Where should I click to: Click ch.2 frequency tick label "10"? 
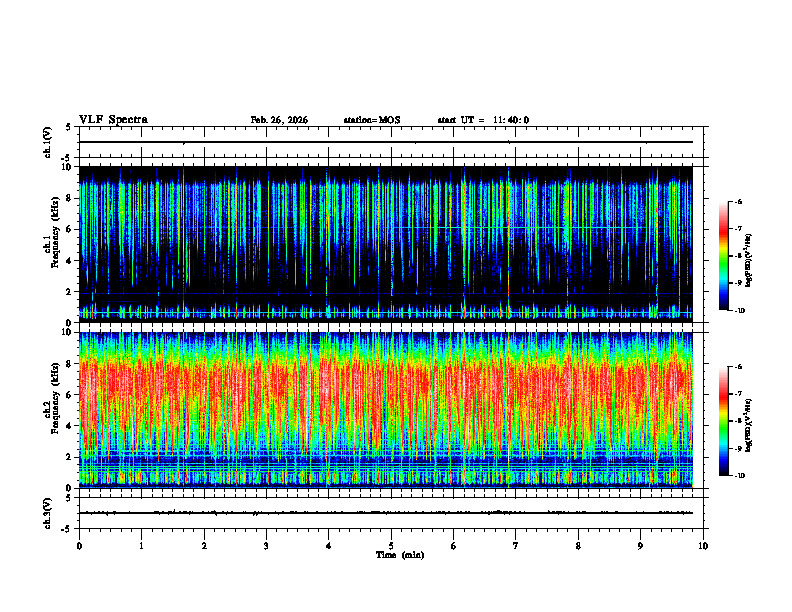click(67, 332)
